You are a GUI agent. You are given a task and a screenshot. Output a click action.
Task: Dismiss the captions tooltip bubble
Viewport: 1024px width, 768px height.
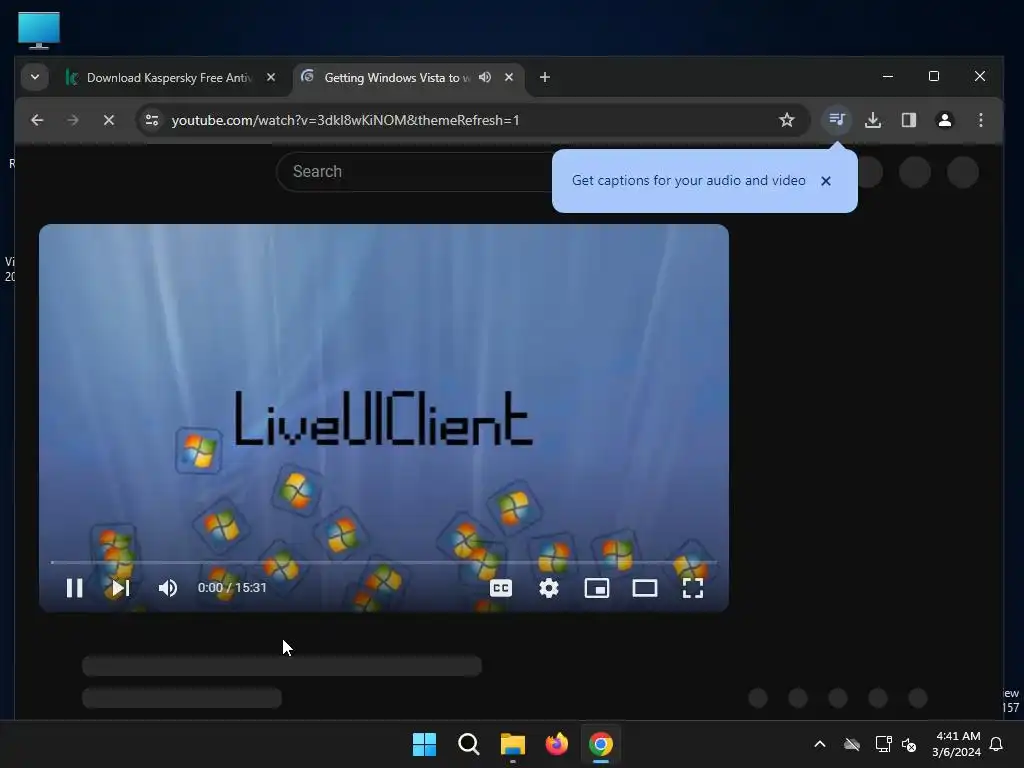[825, 181]
